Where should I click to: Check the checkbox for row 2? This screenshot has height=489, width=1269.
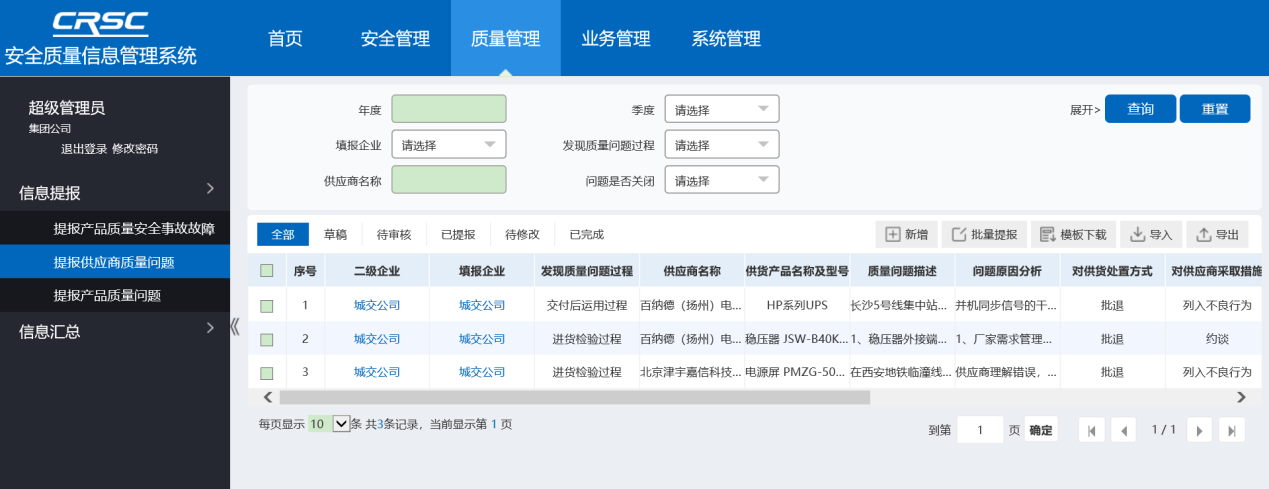pyautogui.click(x=267, y=340)
